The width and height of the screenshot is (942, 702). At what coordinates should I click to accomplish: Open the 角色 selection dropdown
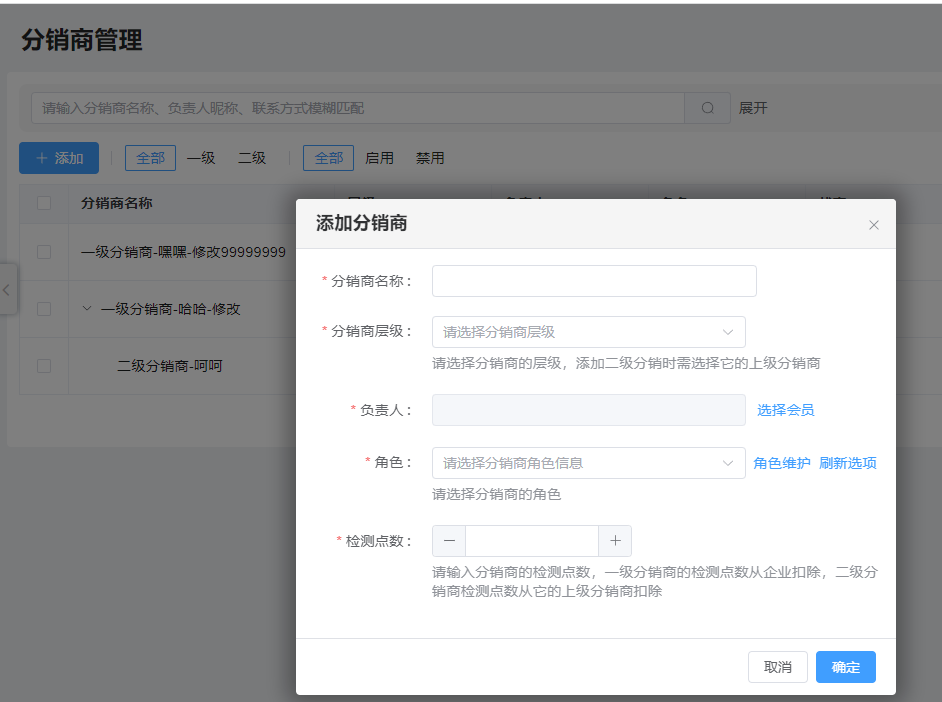click(588, 463)
